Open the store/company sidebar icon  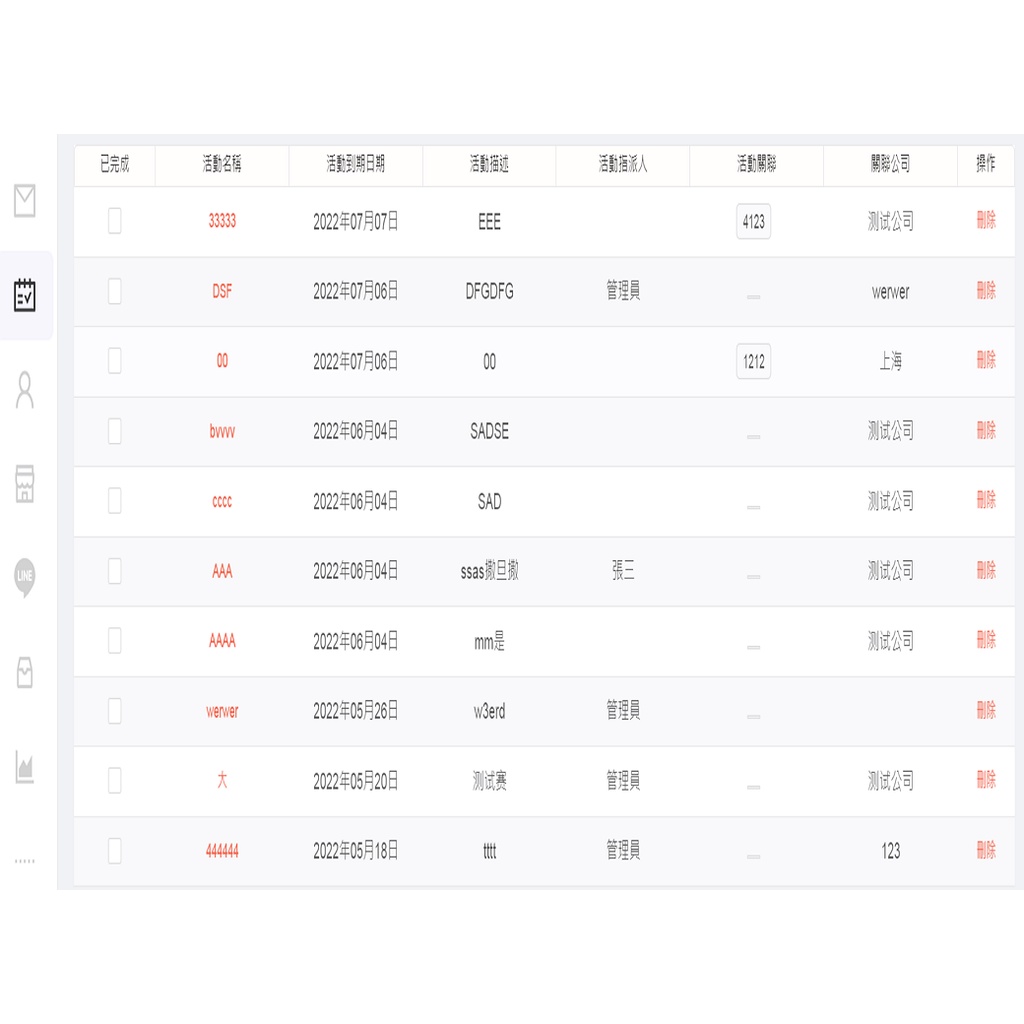pos(25,484)
